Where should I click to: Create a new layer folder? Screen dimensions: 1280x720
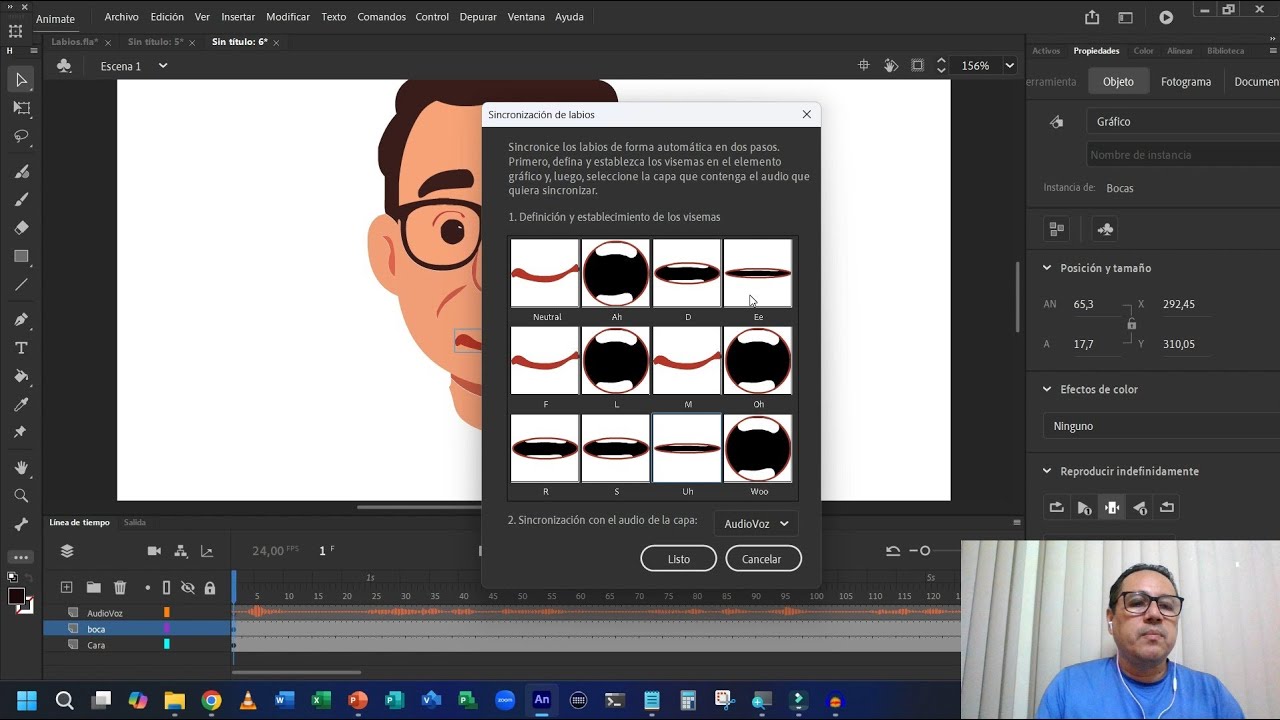[93, 588]
